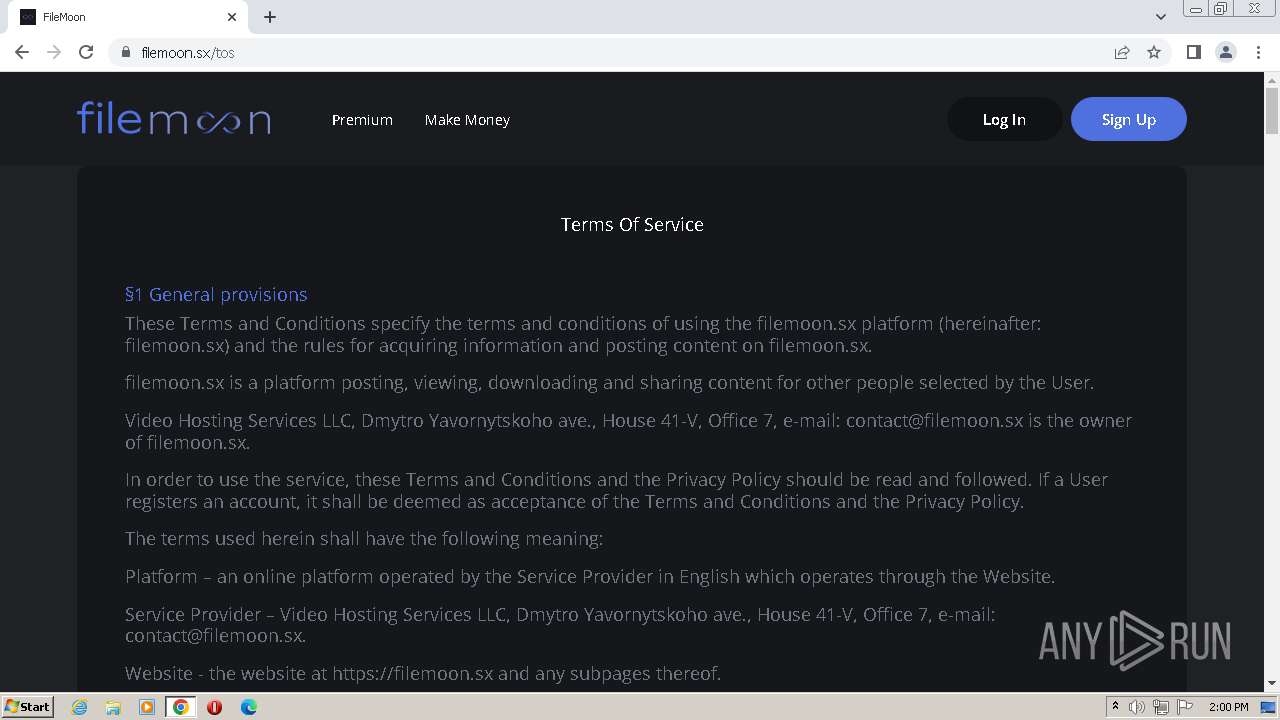Open the Windows Start menu

click(x=27, y=706)
